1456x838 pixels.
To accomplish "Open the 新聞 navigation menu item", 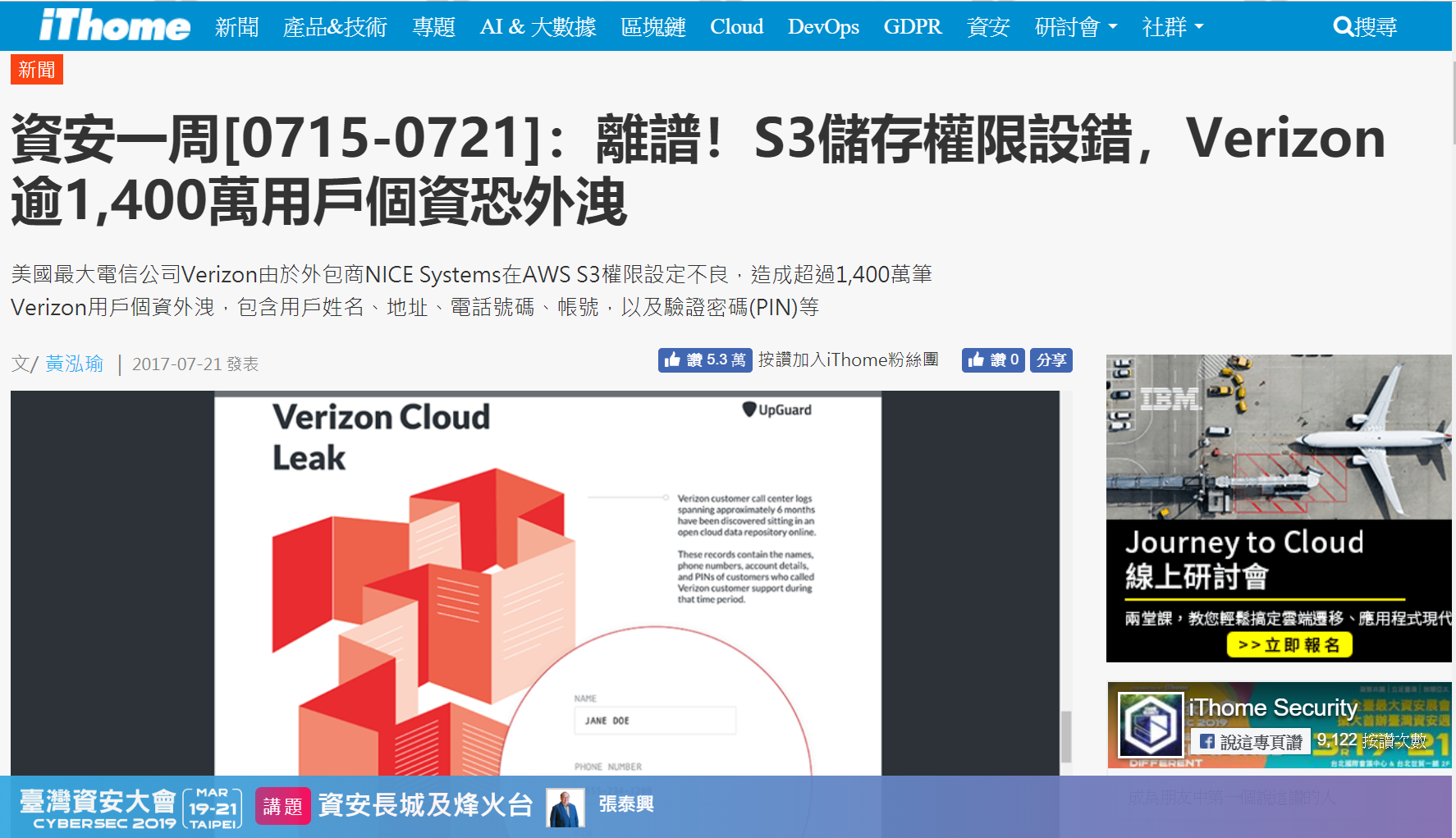I will [x=237, y=27].
